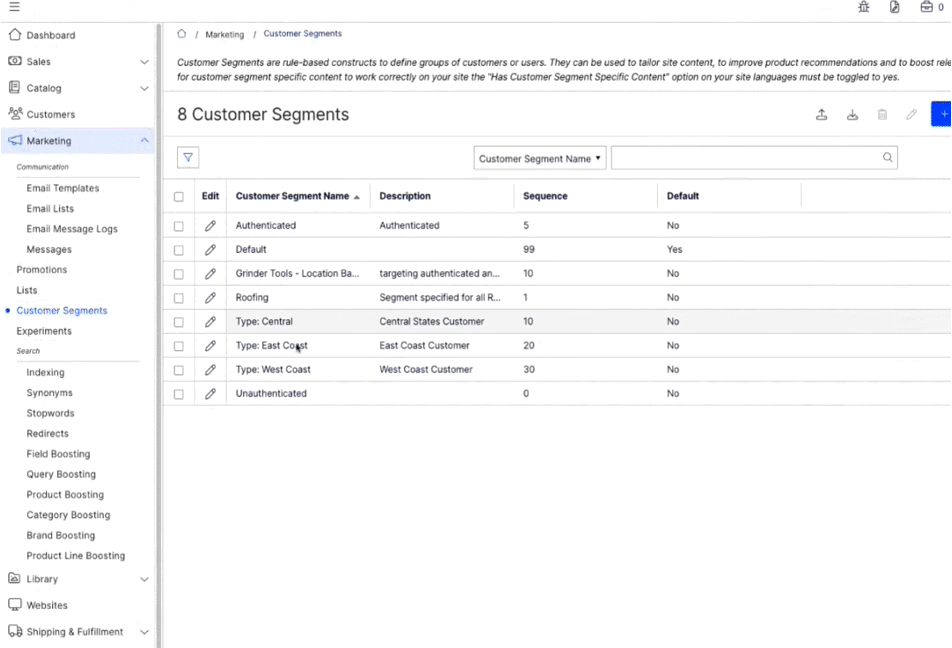This screenshot has width=952, height=648.
Task: Click the filter funnel icon
Action: pos(187,157)
